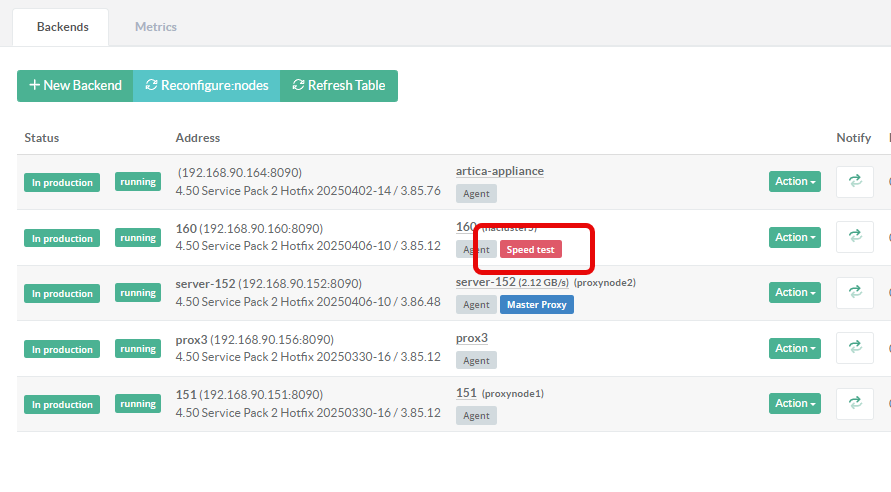Click the notify icon for prox3 row
The image size is (891, 492).
[x=854, y=348]
